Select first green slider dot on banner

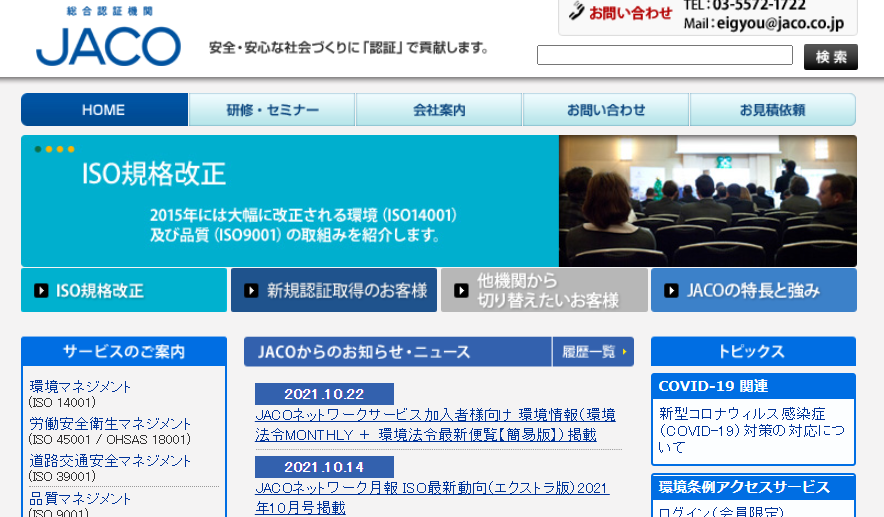click(x=38, y=149)
